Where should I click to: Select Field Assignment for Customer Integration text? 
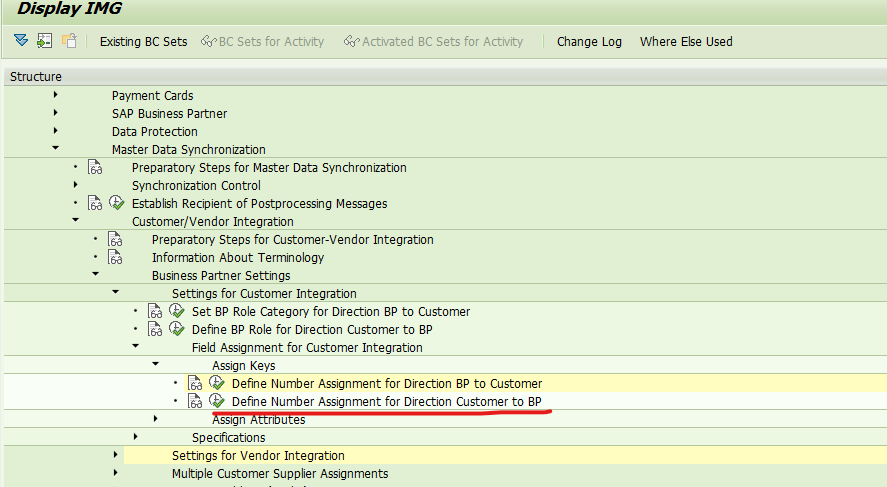point(307,348)
